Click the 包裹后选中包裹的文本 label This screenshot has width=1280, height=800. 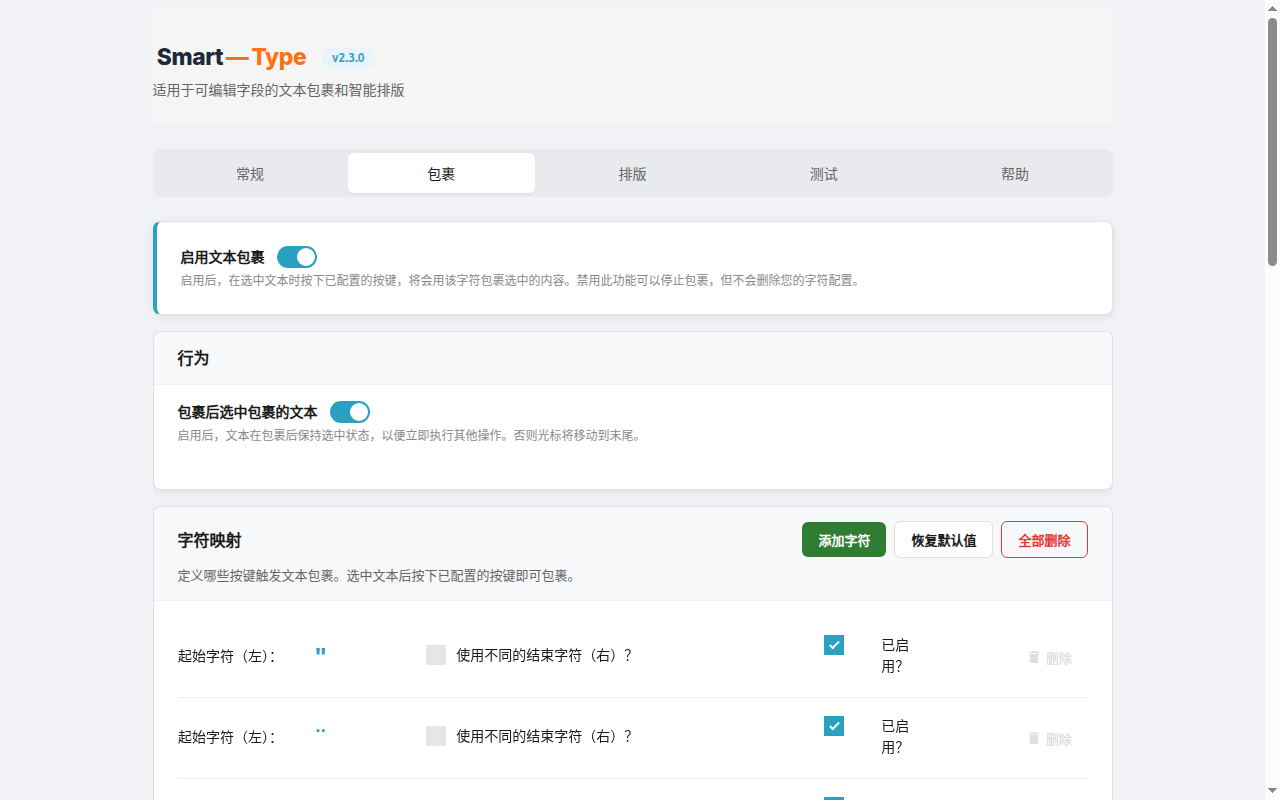click(247, 412)
